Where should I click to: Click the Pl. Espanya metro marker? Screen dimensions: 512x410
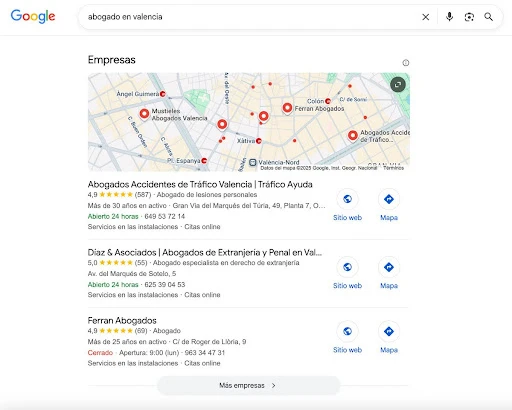[204, 161]
